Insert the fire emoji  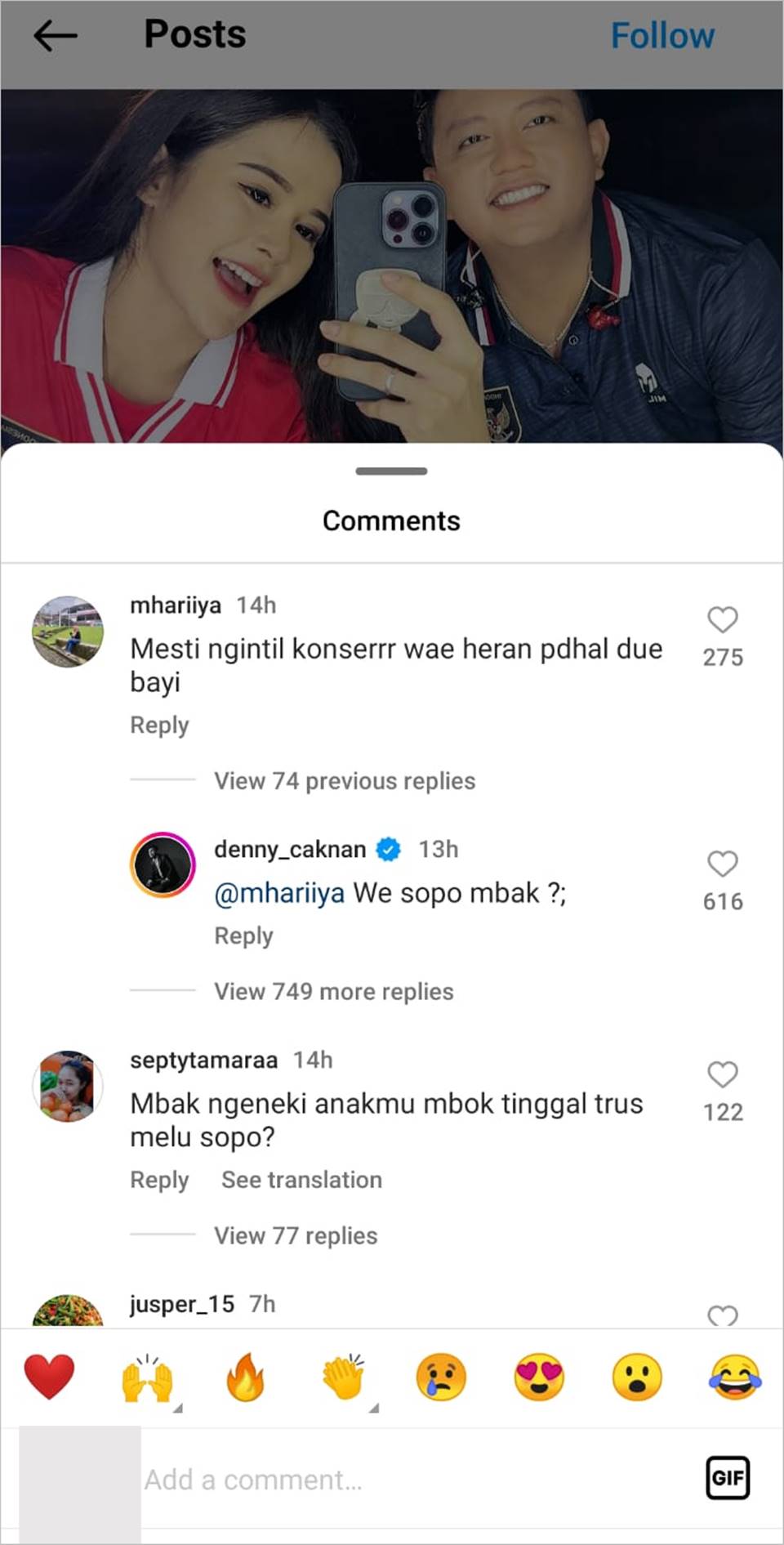pos(245,1377)
